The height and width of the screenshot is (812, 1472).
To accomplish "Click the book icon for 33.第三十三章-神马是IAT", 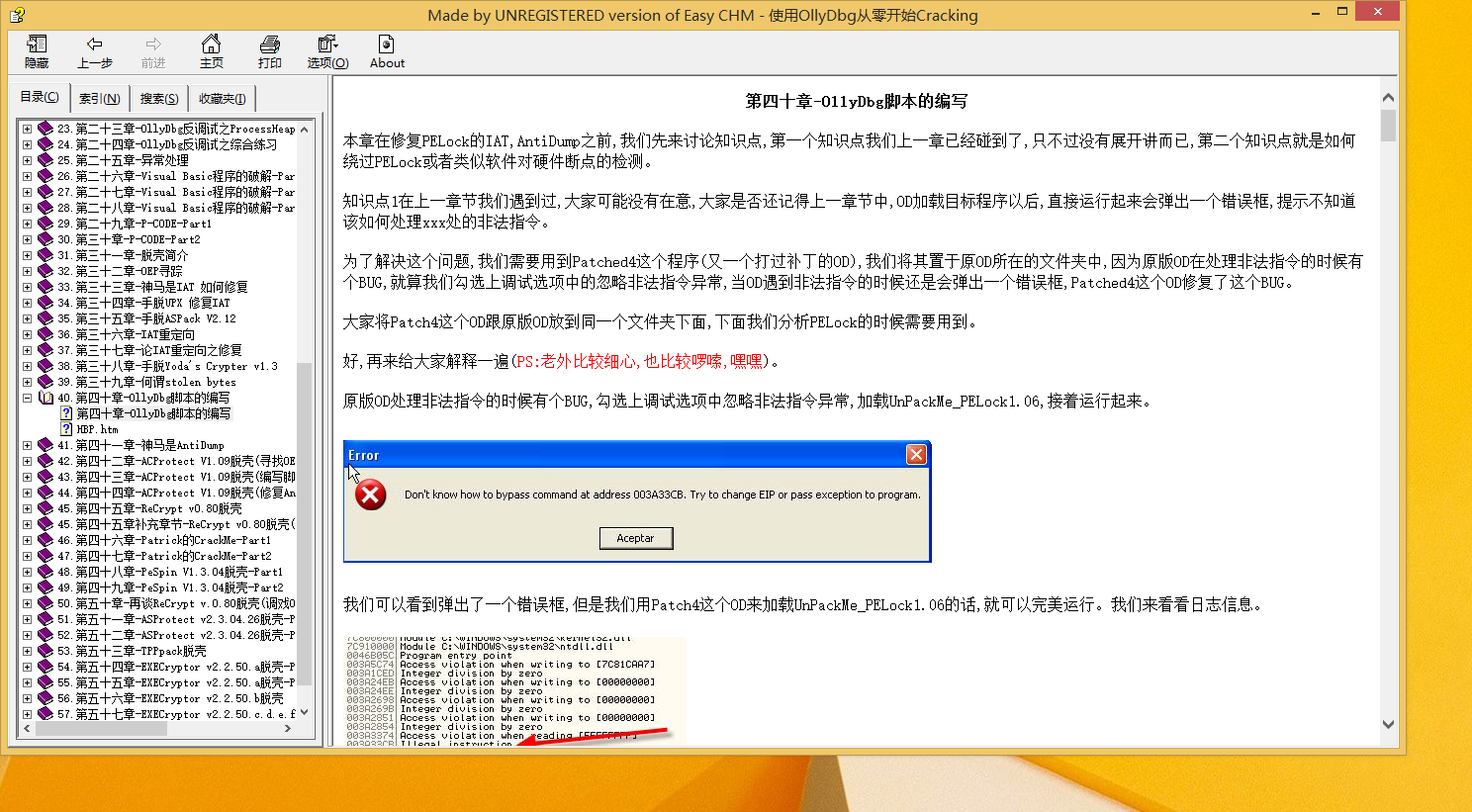I will (x=46, y=287).
